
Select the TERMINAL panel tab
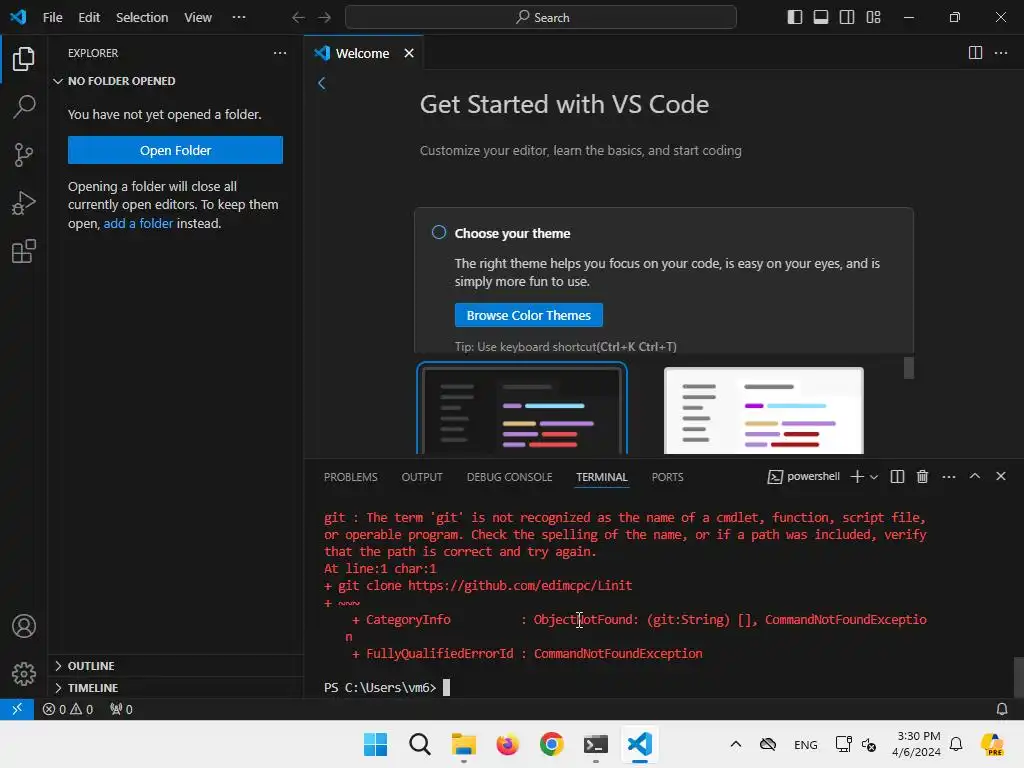[x=601, y=477]
